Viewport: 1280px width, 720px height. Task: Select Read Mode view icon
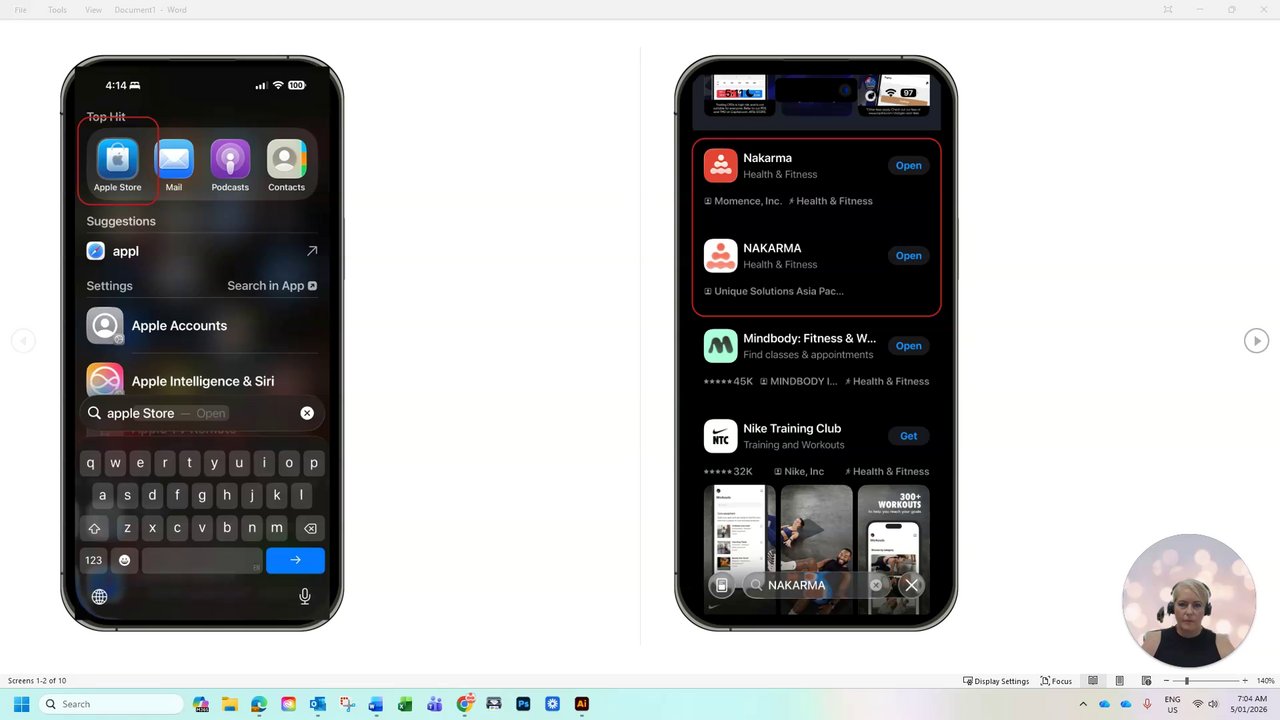tap(1093, 681)
